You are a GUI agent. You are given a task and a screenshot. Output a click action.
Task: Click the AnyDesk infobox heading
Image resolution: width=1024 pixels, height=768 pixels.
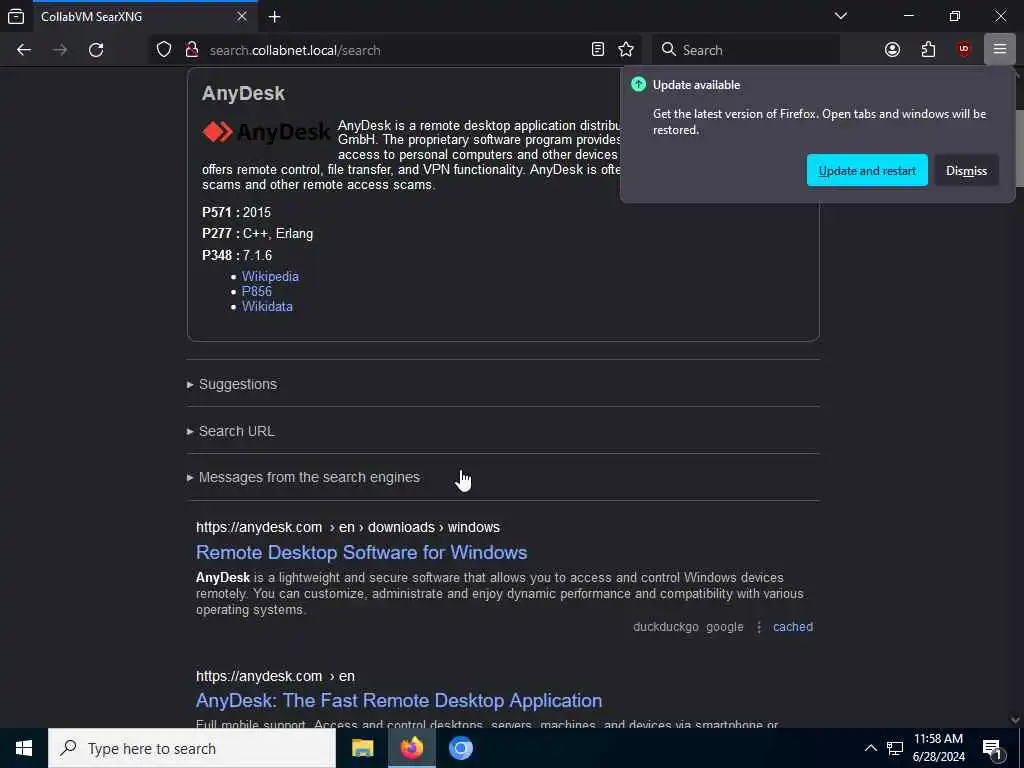[243, 93]
